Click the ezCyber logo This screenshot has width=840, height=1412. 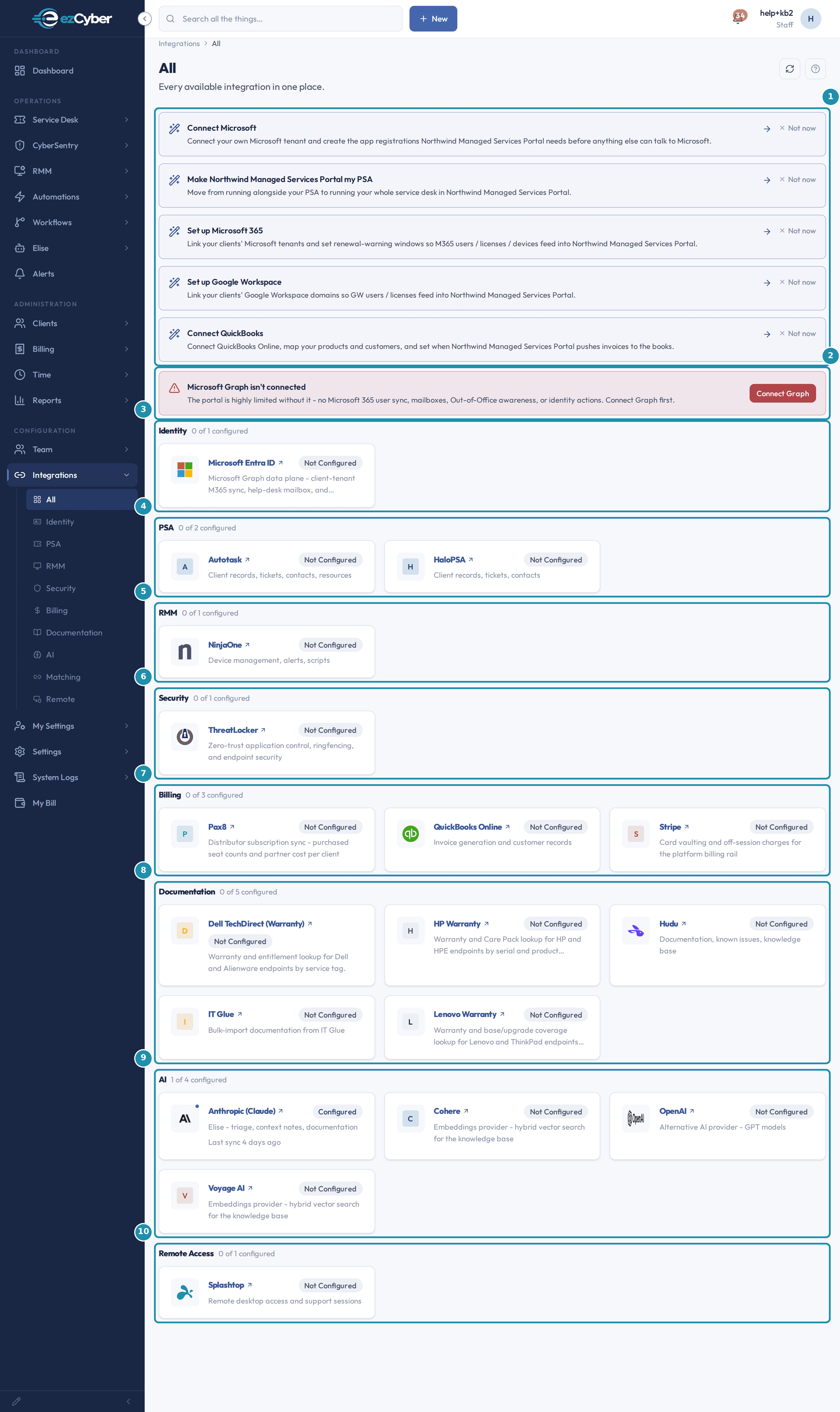pos(72,19)
